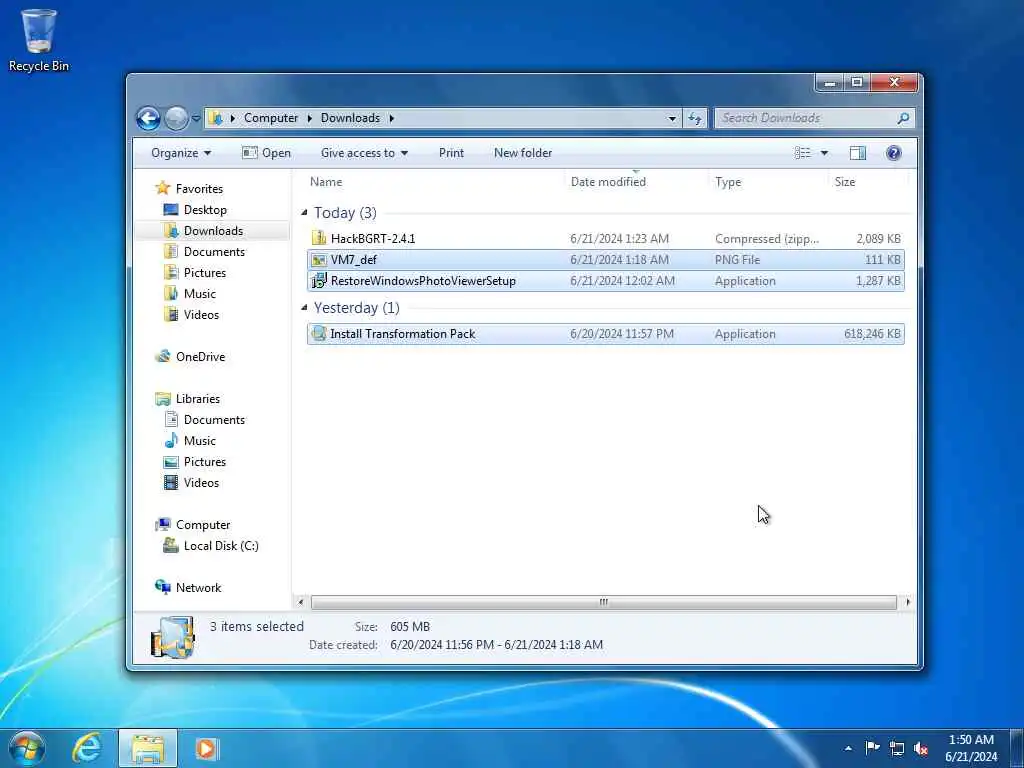
Task: Click the muted volume tray icon
Action: tap(921, 748)
